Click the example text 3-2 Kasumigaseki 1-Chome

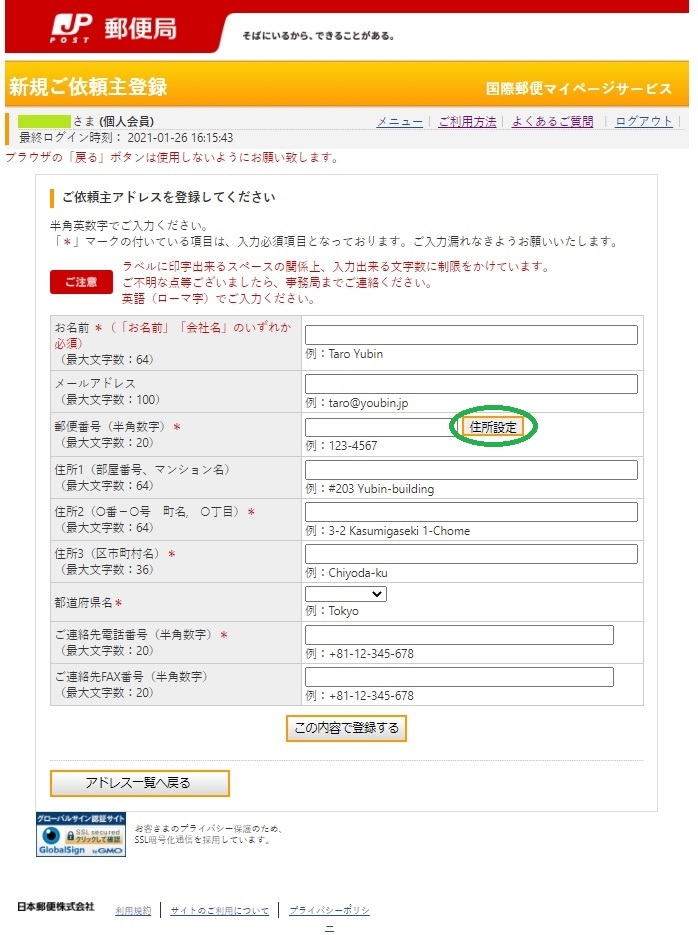pos(399,531)
